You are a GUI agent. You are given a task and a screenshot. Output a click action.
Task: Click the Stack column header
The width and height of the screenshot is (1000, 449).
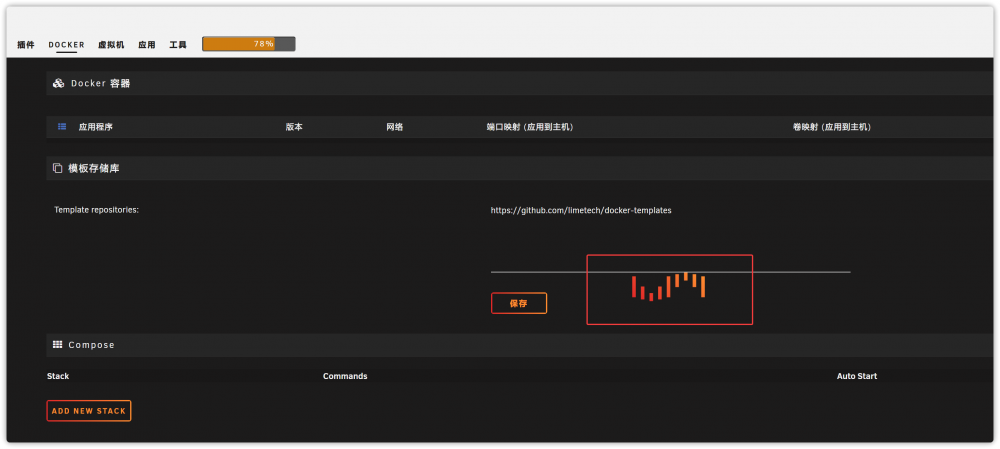[x=58, y=376]
